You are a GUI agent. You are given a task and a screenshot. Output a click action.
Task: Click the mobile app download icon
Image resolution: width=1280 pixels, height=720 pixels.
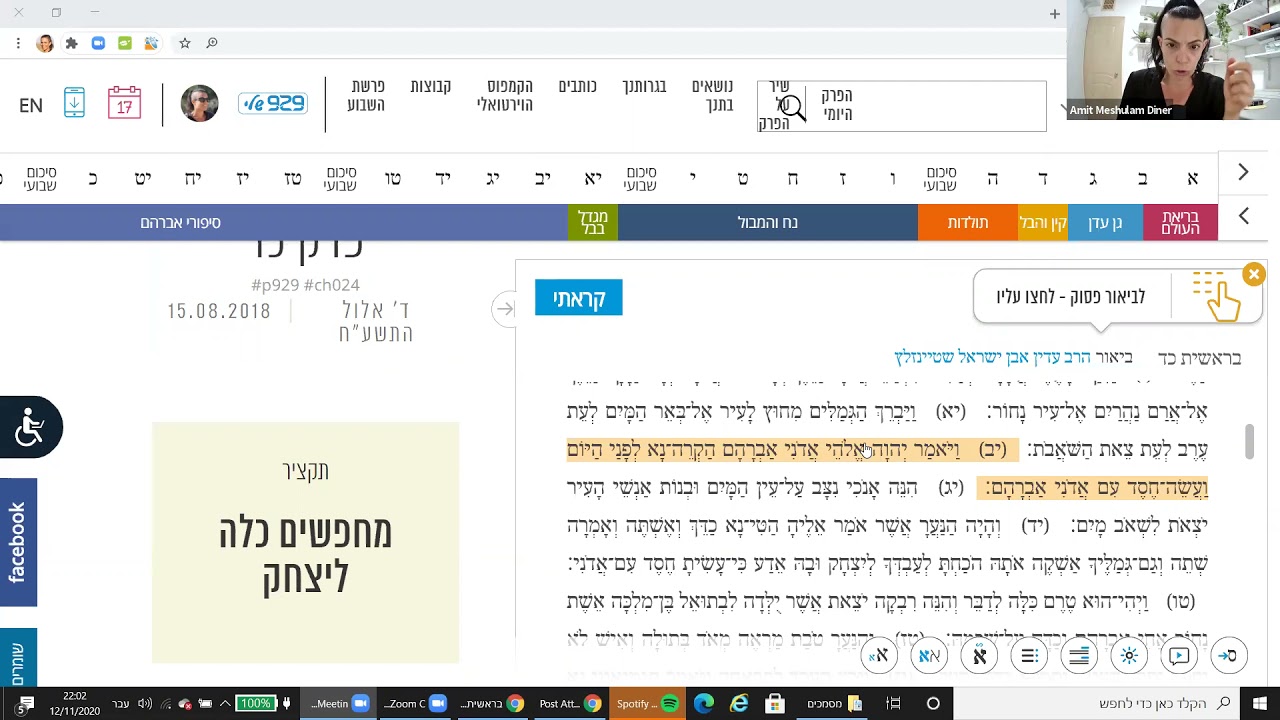click(x=74, y=103)
